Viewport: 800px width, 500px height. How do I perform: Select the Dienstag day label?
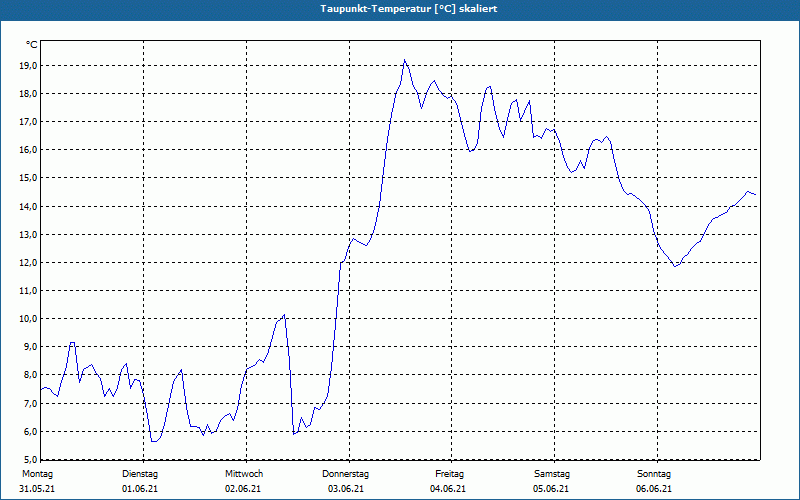[140, 474]
